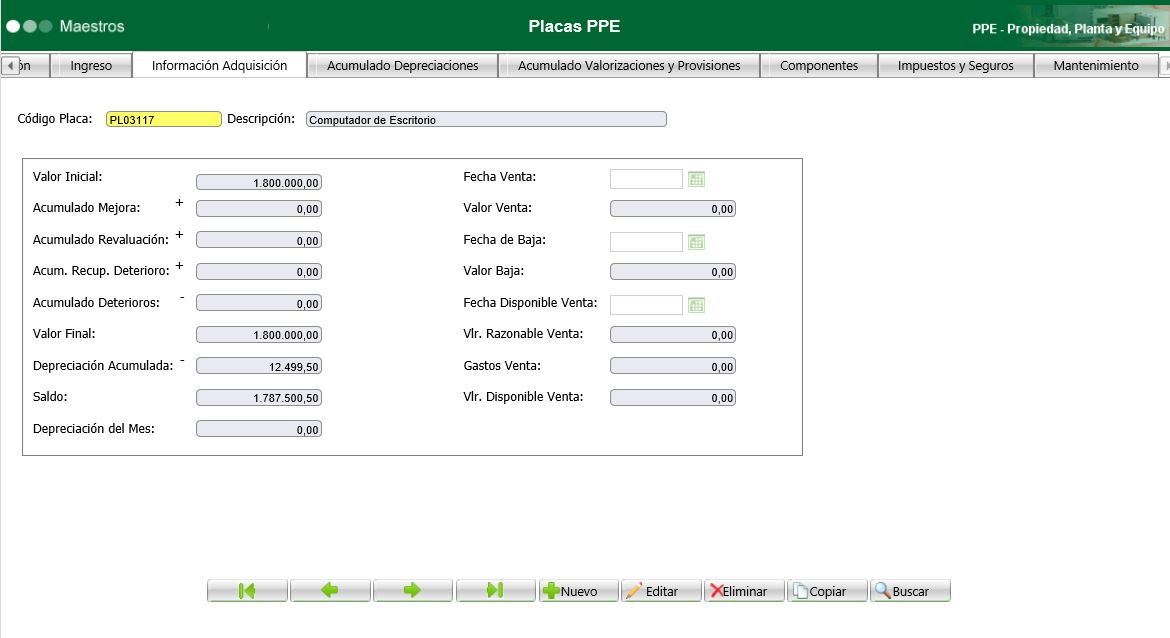Click PPE - Propiedad, Planta y Equipo text

tap(1068, 29)
